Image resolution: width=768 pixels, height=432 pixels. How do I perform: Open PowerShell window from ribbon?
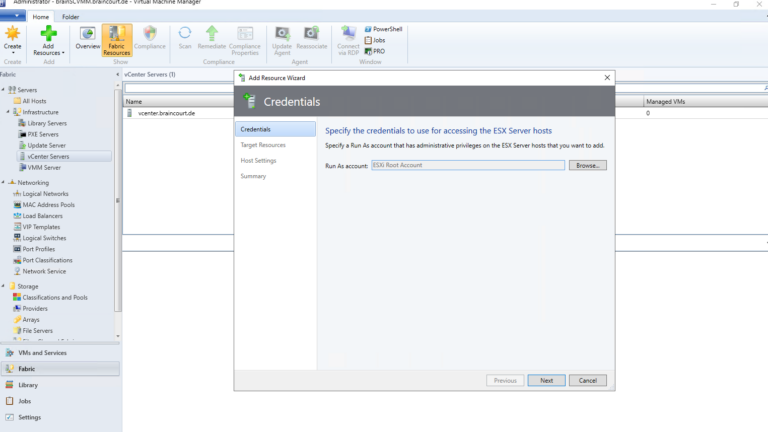pyautogui.click(x=383, y=29)
